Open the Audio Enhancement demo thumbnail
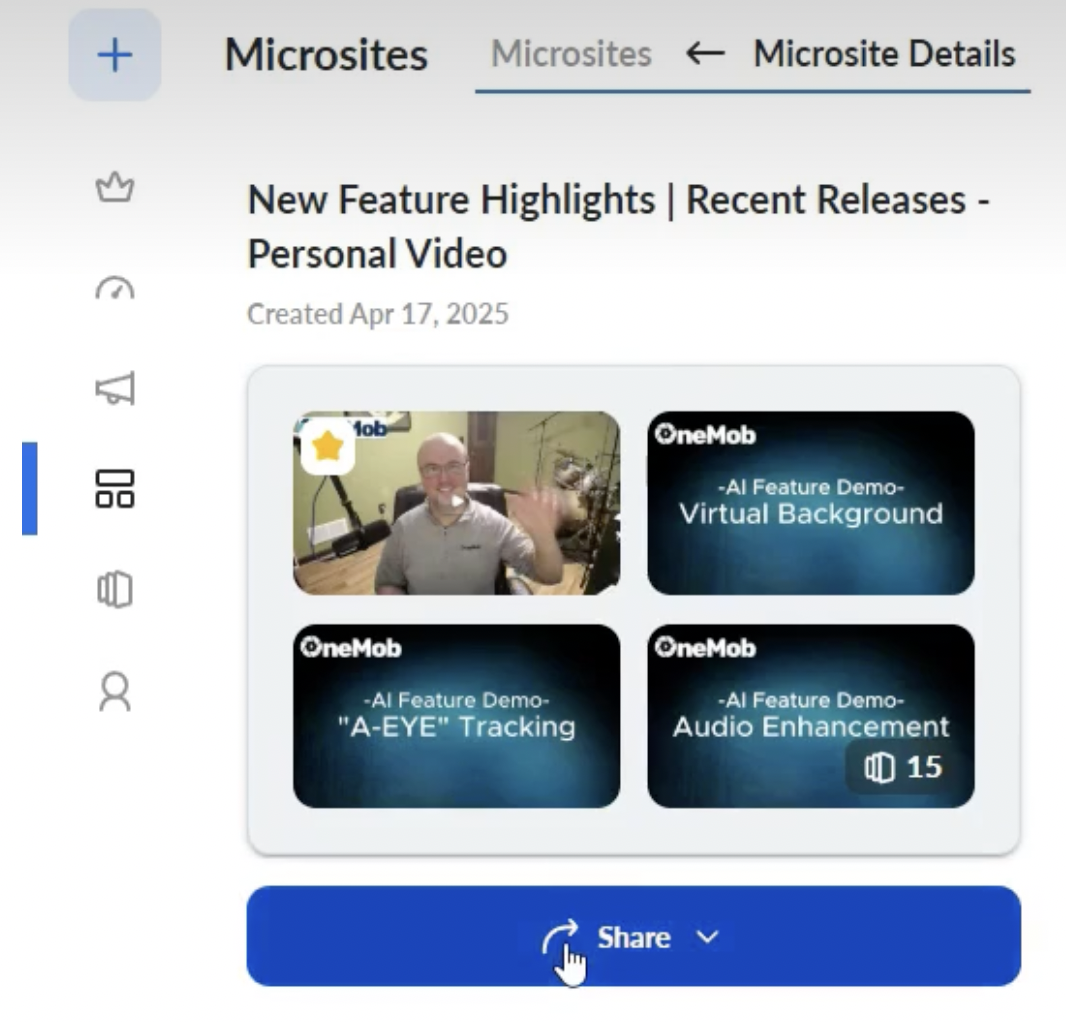 [x=810, y=716]
